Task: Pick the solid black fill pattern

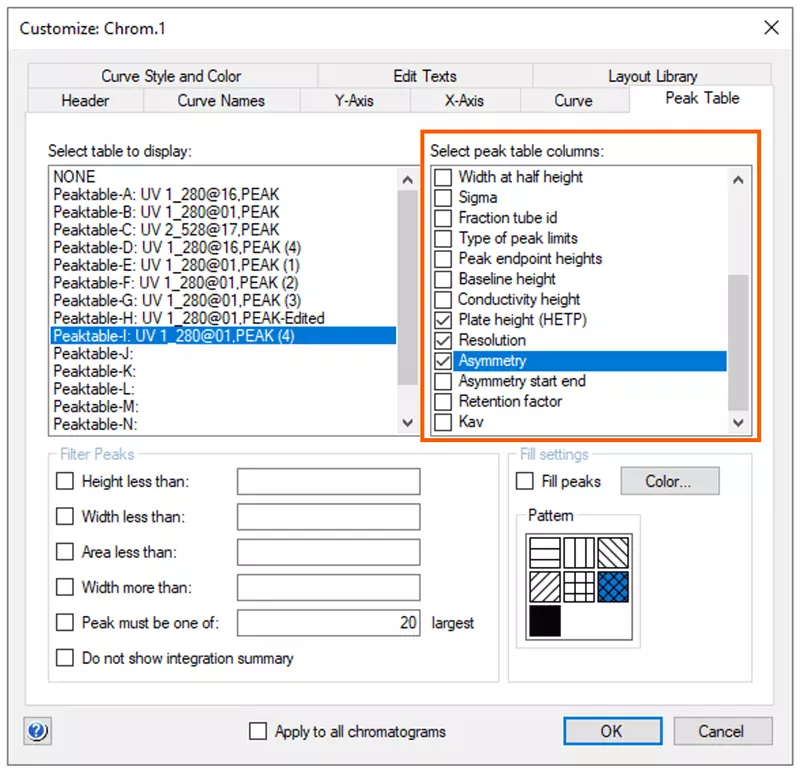Action: [x=547, y=620]
